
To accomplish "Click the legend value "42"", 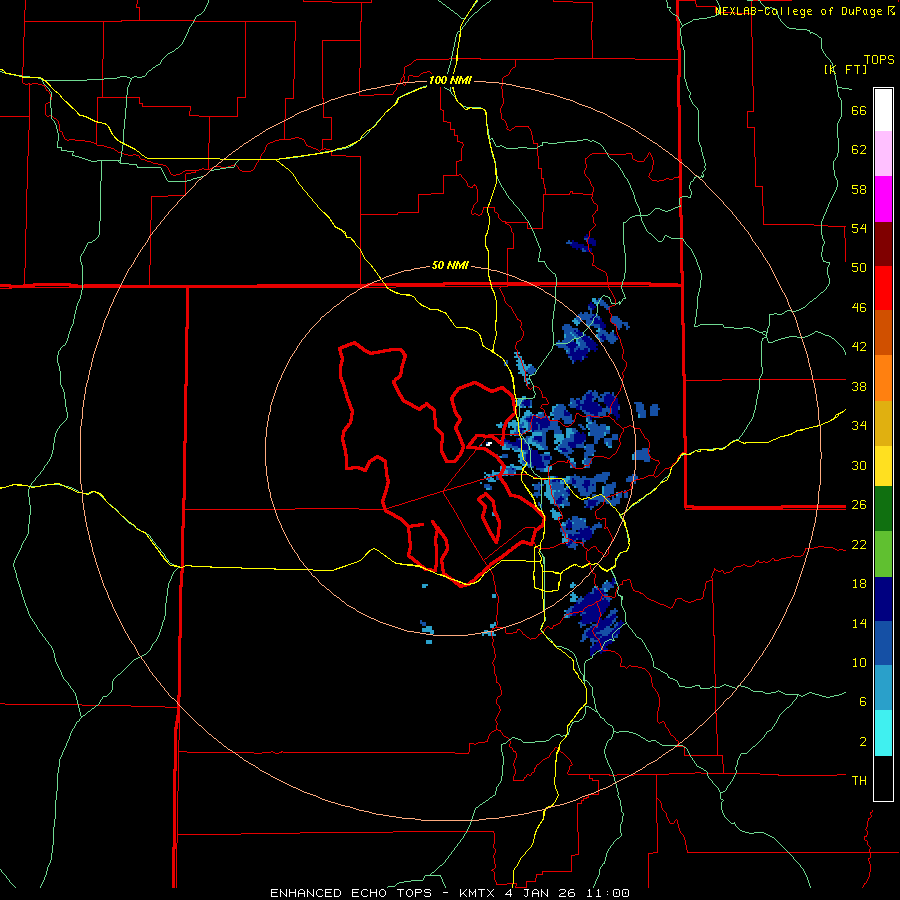I will click(x=859, y=347).
